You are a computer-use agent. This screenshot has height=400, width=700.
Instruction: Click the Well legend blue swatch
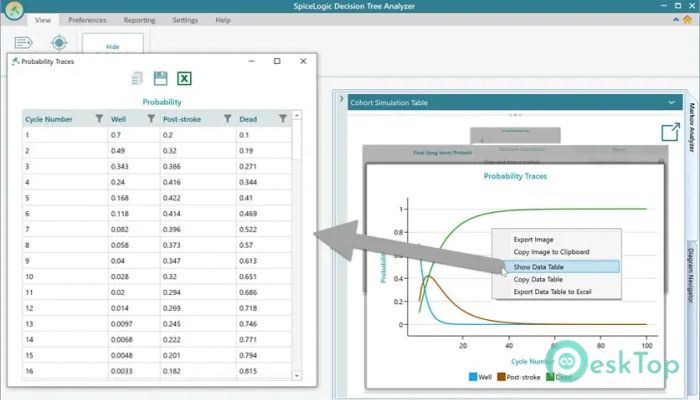click(x=473, y=377)
